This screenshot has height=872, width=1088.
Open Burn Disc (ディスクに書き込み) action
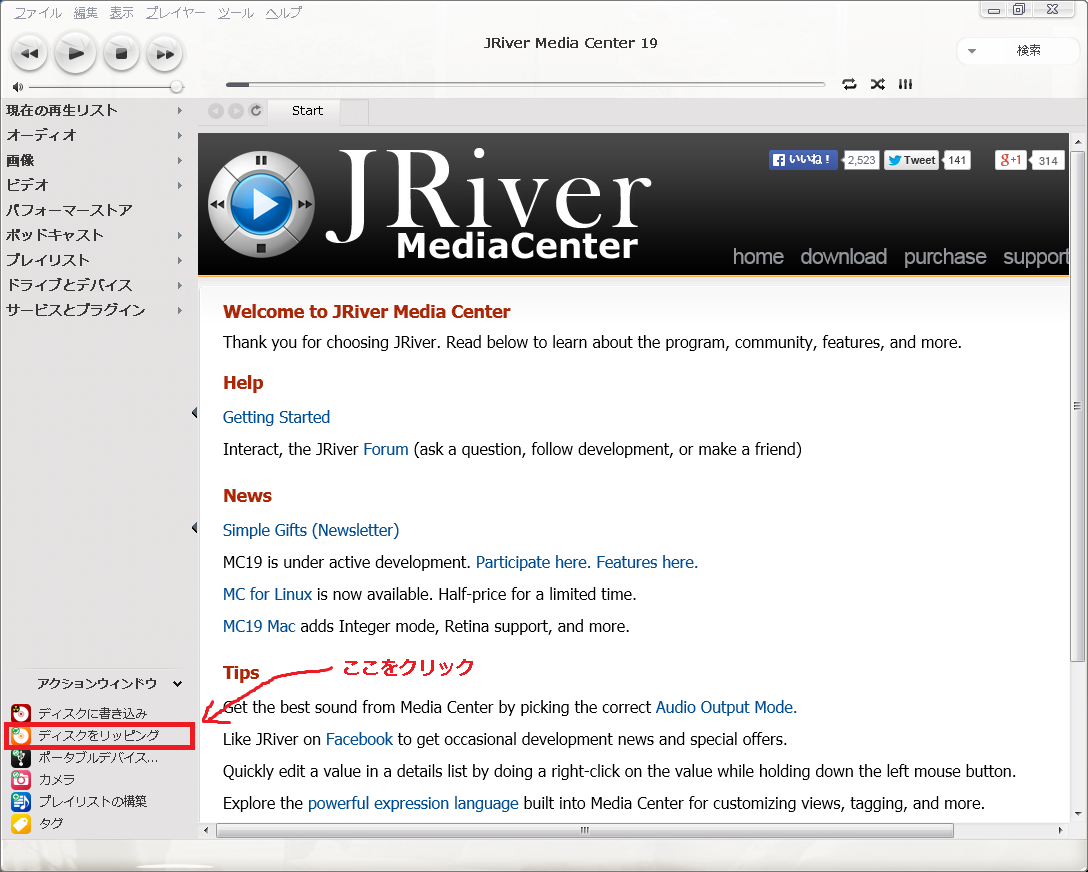coord(92,713)
